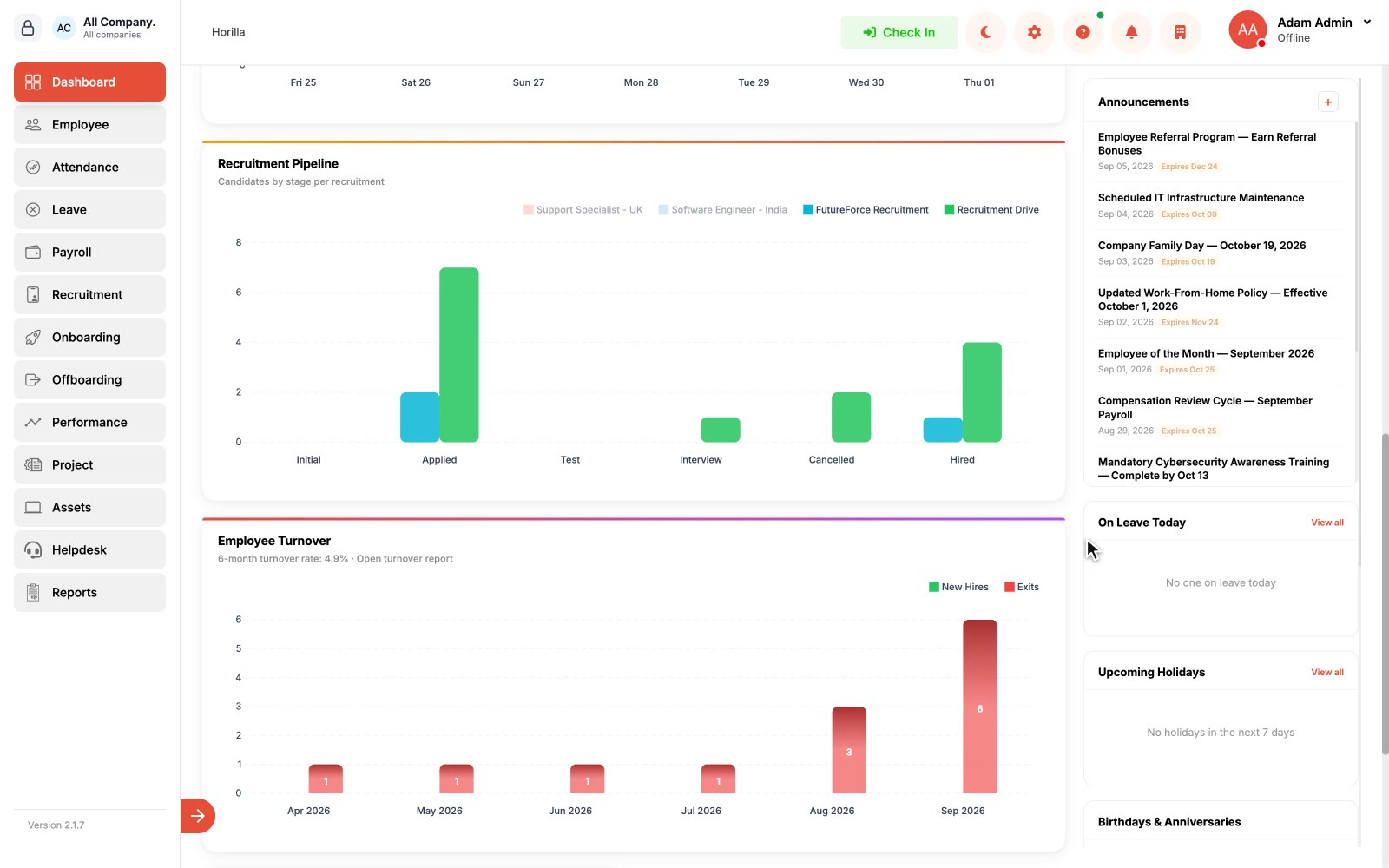The height and width of the screenshot is (868, 1389).
Task: Click the Helpdesk headset icon
Action: (33, 549)
